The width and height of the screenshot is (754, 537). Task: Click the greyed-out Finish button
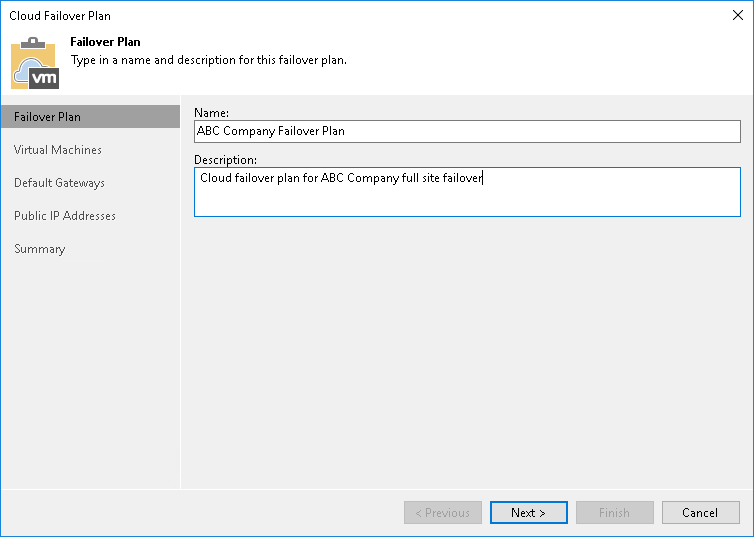(615, 512)
